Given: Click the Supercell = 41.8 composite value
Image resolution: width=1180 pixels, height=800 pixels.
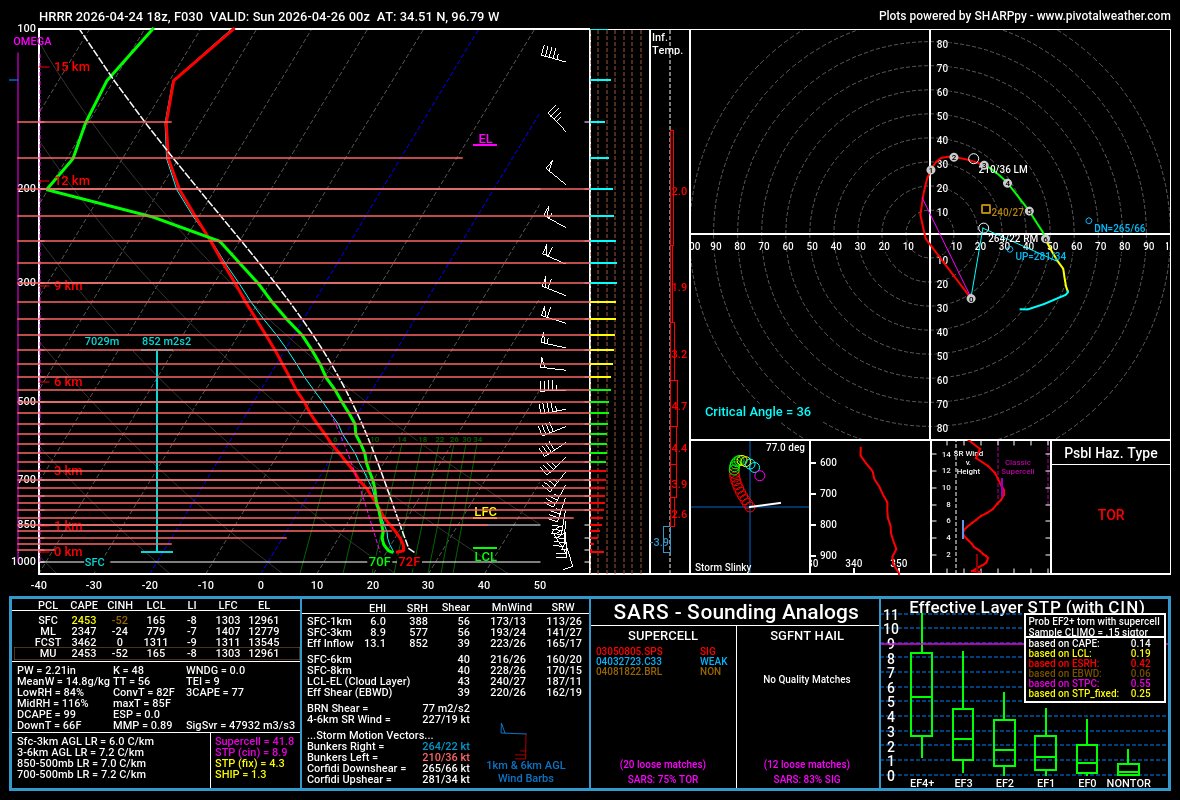Looking at the screenshot, I should tap(254, 741).
